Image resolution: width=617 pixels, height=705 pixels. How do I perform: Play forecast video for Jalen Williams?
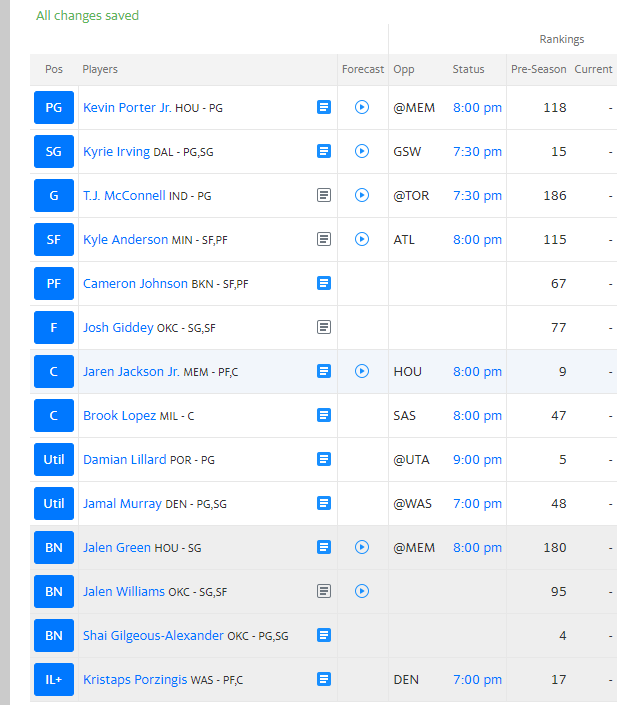tap(362, 592)
